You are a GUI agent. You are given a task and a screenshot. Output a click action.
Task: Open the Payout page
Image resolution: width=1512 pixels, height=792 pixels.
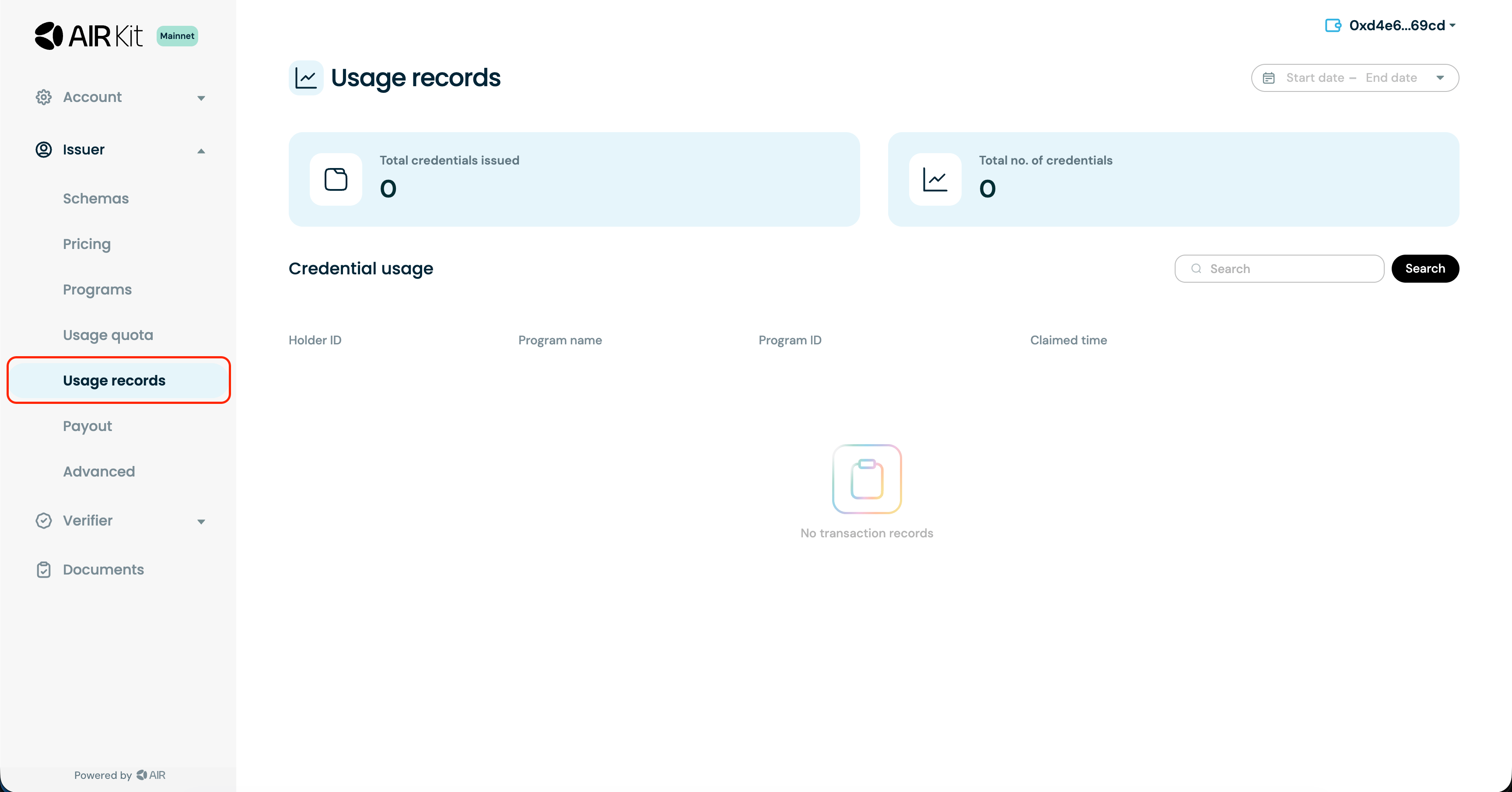pyautogui.click(x=87, y=426)
